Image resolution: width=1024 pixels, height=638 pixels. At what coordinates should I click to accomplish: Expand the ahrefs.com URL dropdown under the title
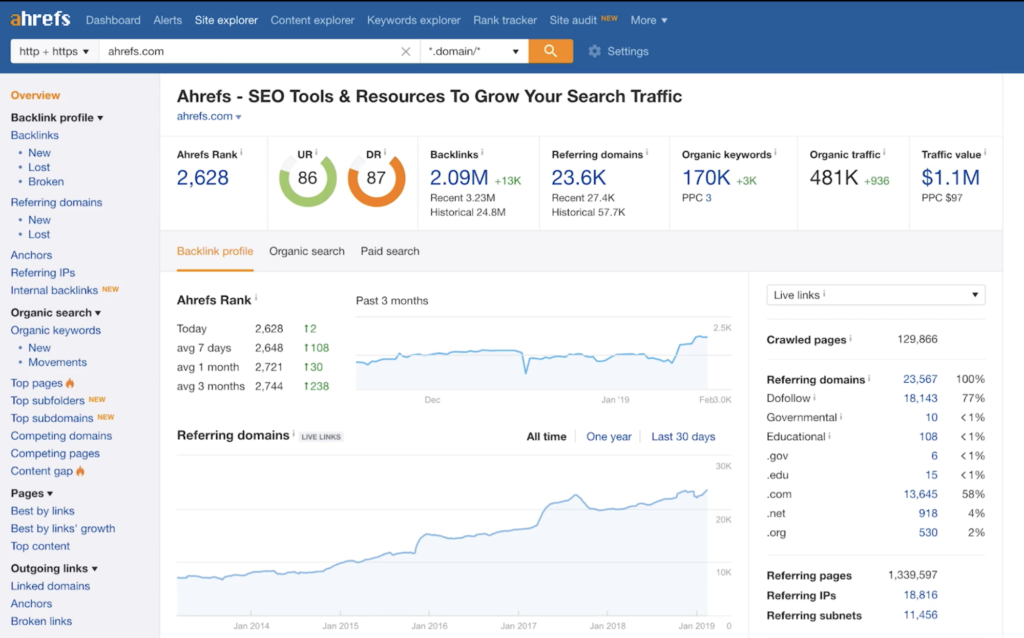point(209,116)
